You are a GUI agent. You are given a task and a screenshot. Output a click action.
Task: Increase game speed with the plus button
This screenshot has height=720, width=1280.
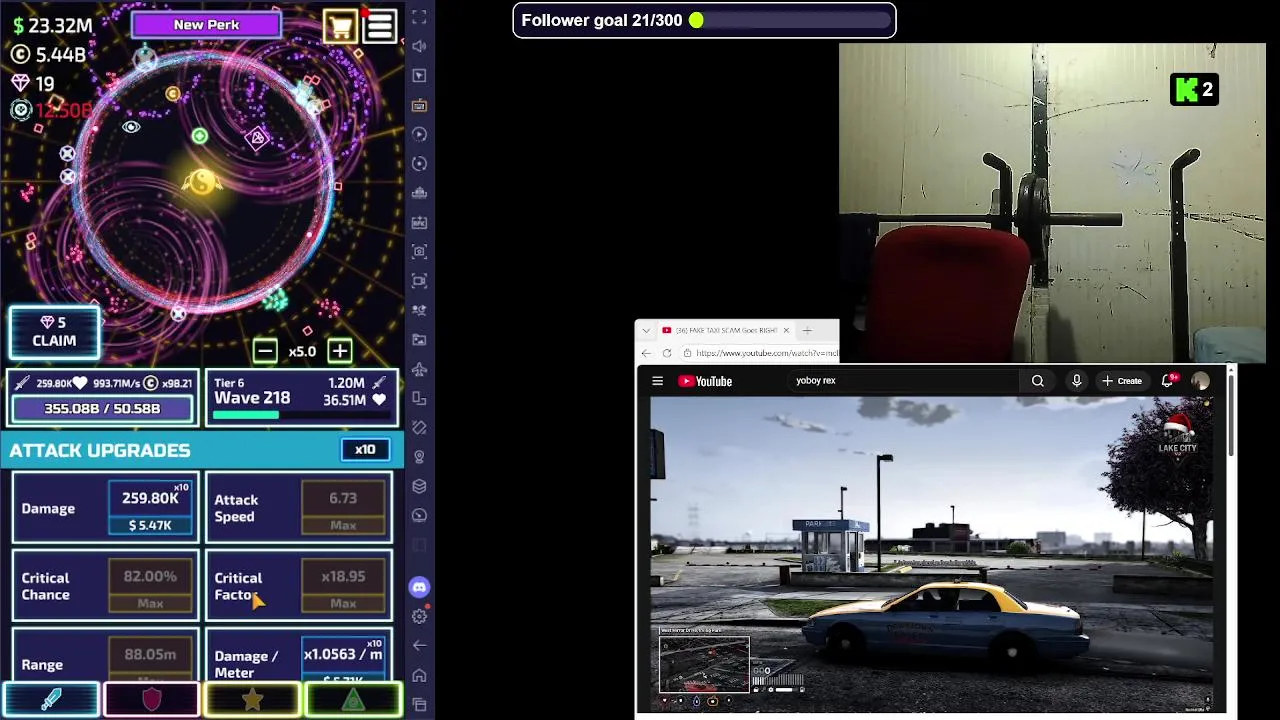point(340,351)
